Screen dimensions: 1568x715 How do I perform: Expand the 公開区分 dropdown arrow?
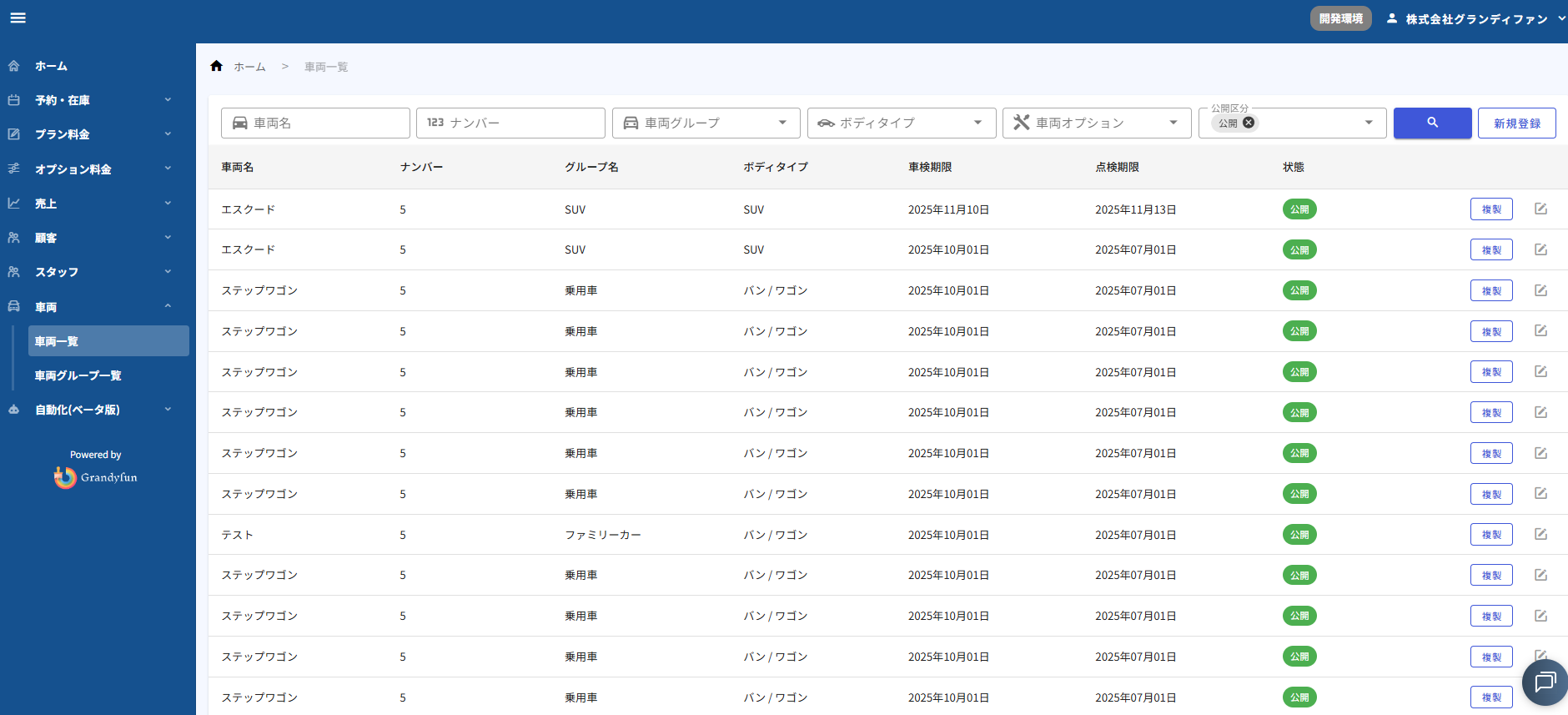(x=1369, y=123)
